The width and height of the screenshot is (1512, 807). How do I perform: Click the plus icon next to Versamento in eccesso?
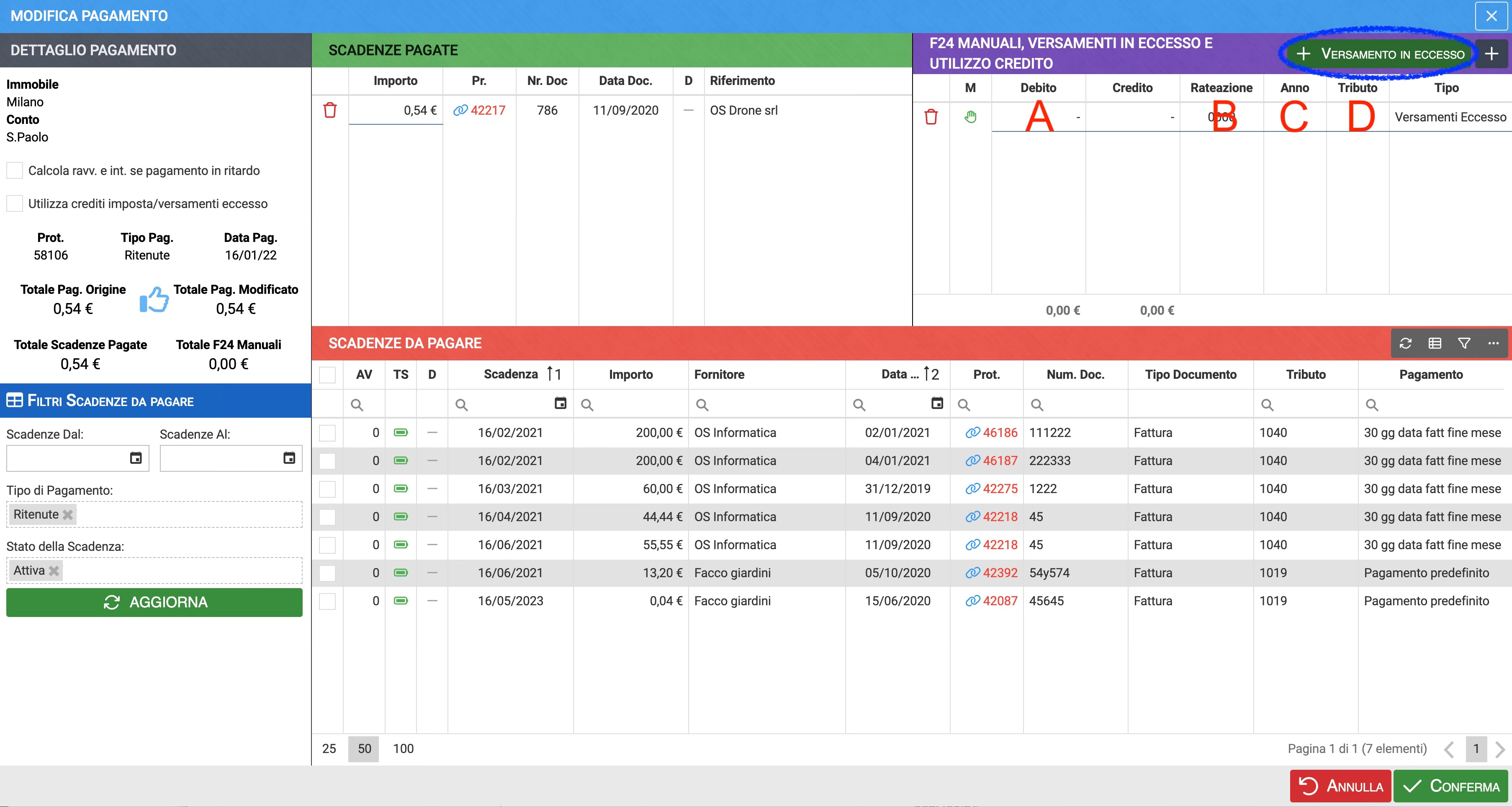[x=1491, y=54]
